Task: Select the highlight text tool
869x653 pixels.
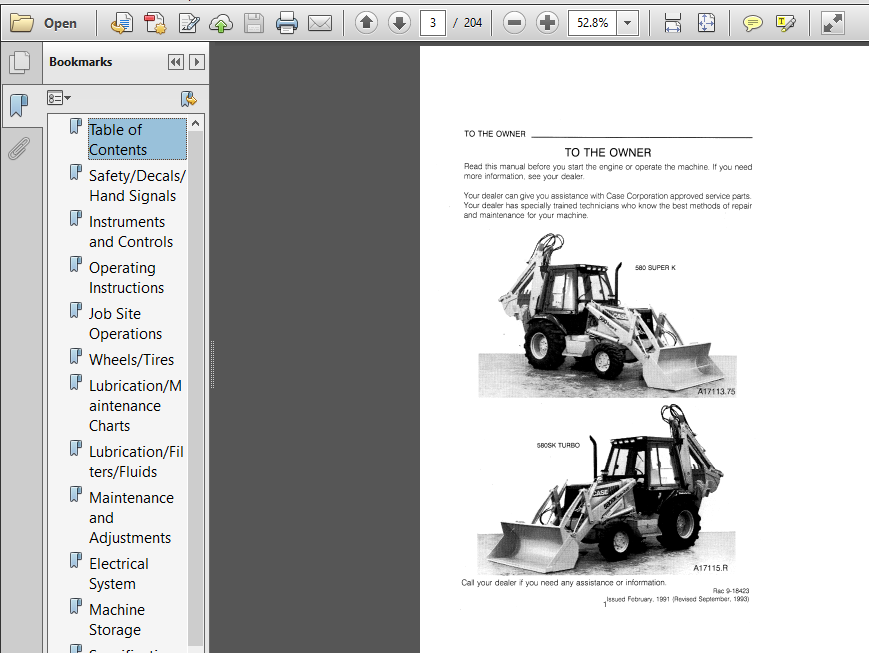Action: point(786,23)
